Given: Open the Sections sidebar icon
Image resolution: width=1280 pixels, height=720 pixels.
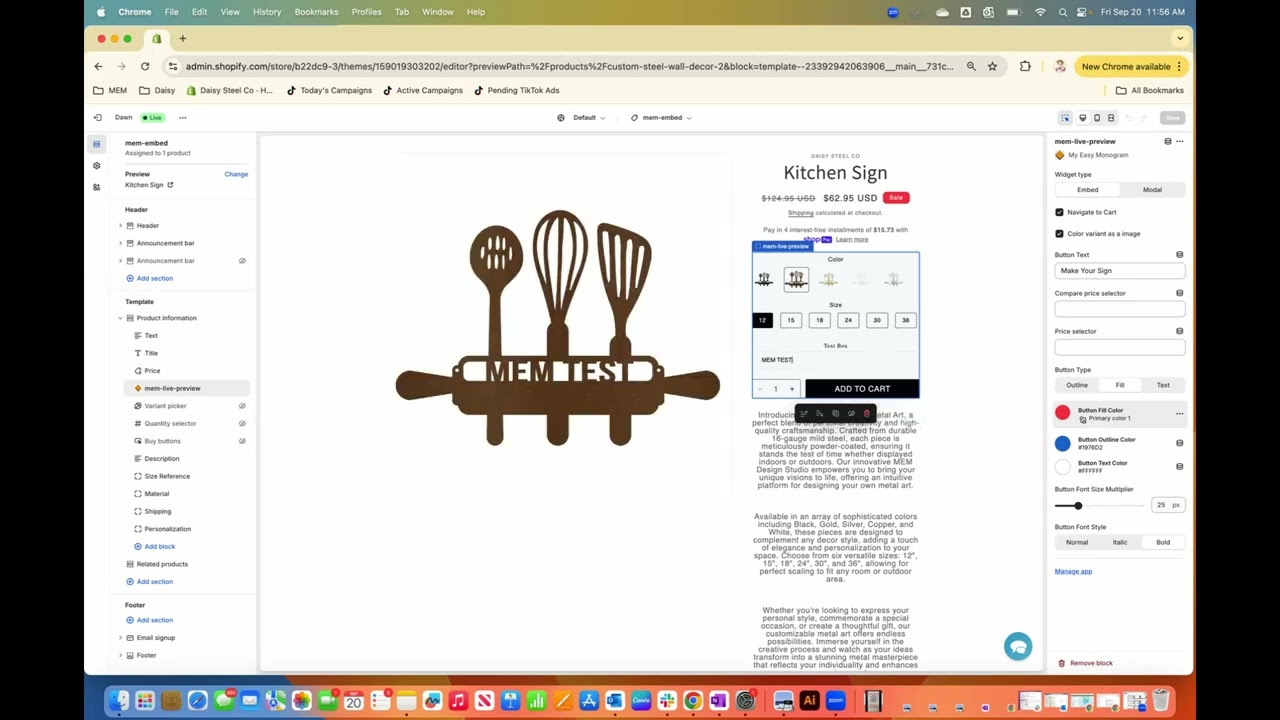Looking at the screenshot, I should (96, 144).
